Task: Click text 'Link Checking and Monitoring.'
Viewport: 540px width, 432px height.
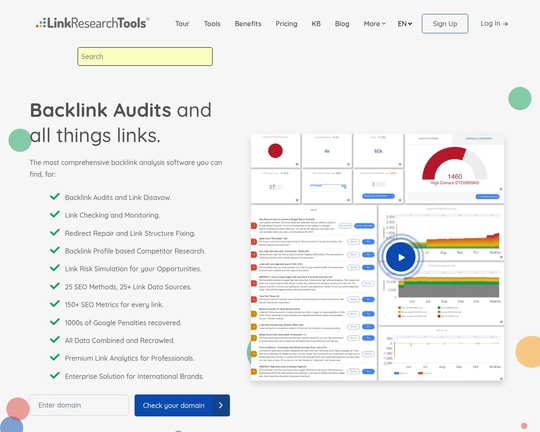Action: tap(112, 215)
